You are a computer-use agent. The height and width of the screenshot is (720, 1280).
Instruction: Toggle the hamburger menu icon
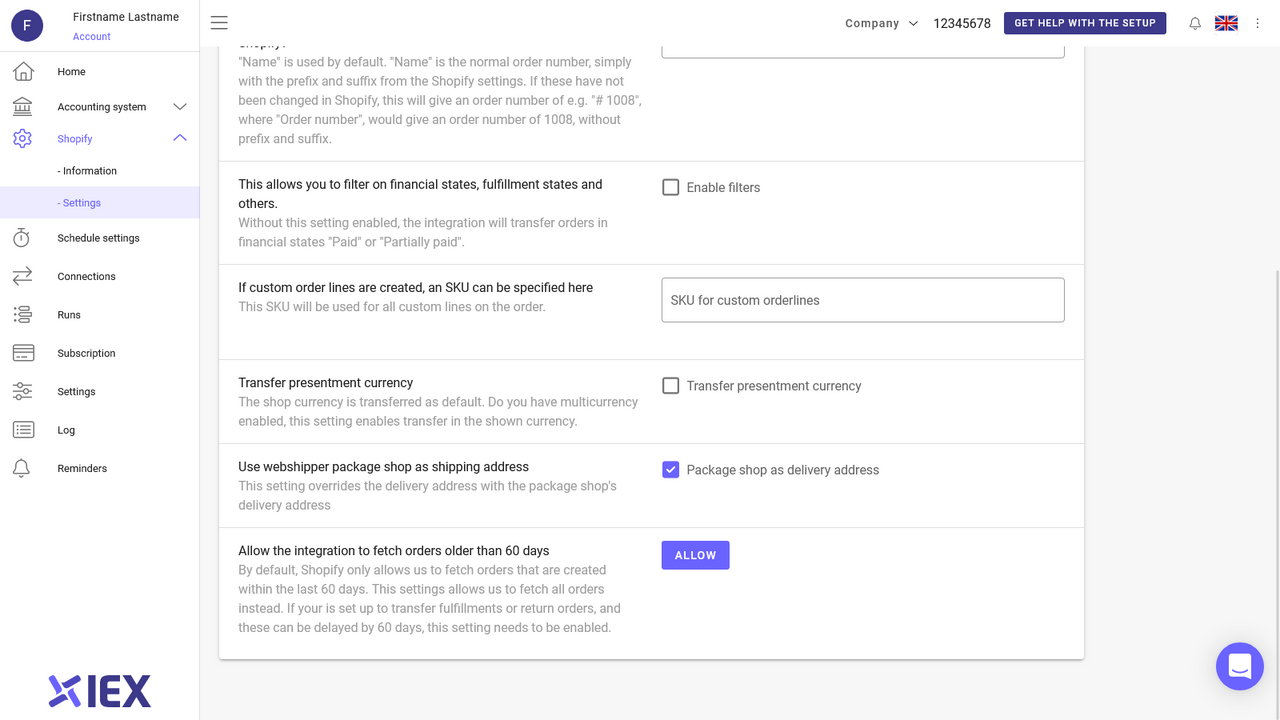pos(219,23)
